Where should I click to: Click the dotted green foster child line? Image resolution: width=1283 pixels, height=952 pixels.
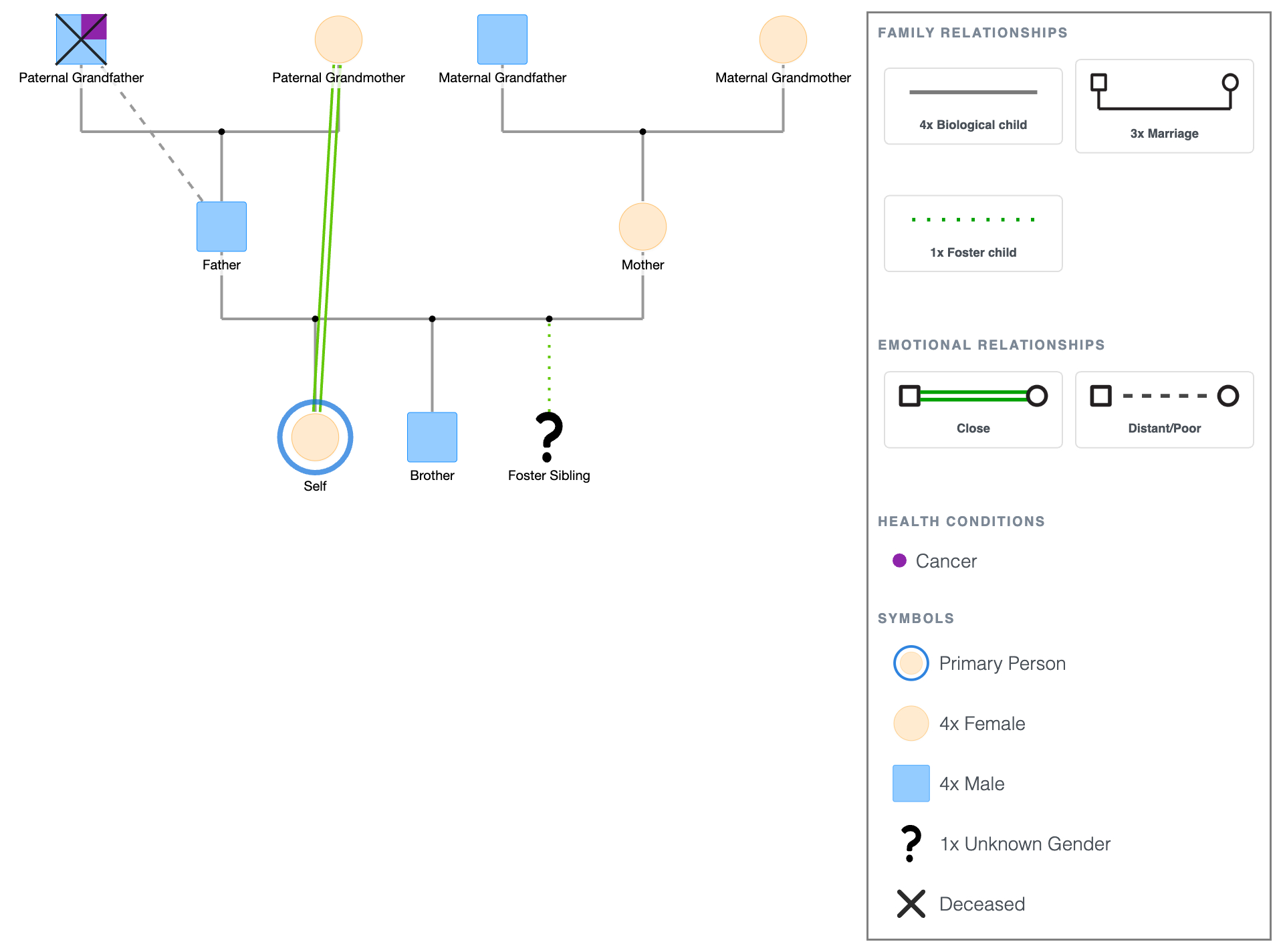(x=549, y=366)
